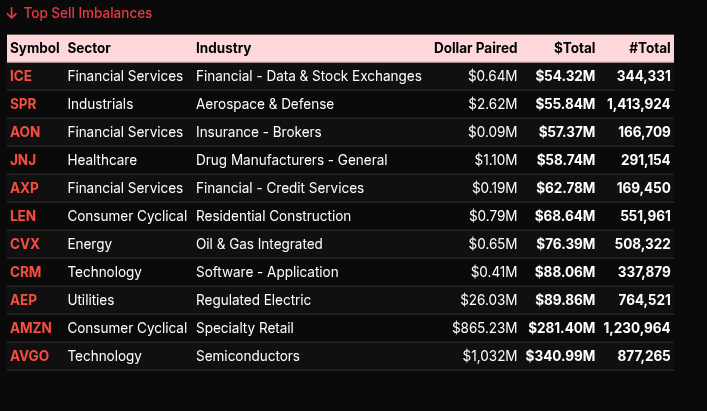Sort by the $Total column header
707x411 pixels.
pos(574,48)
